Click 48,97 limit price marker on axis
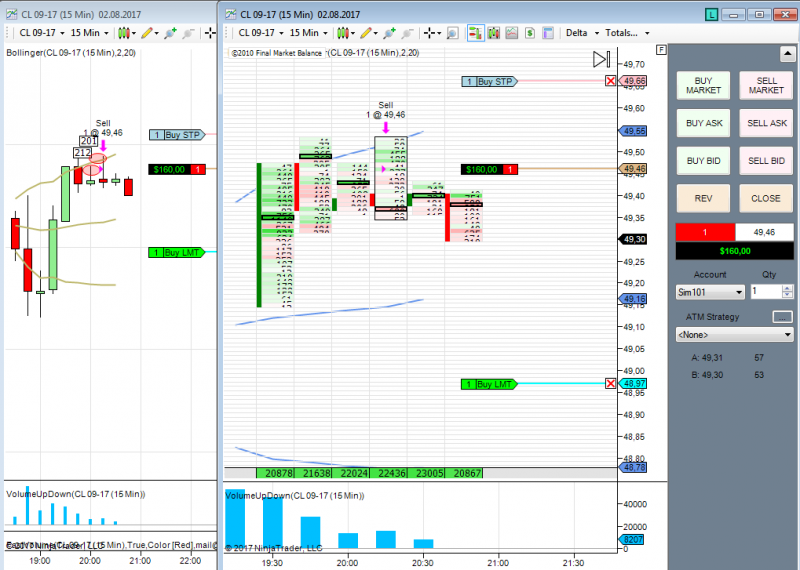800x570 pixels. pyautogui.click(x=633, y=383)
